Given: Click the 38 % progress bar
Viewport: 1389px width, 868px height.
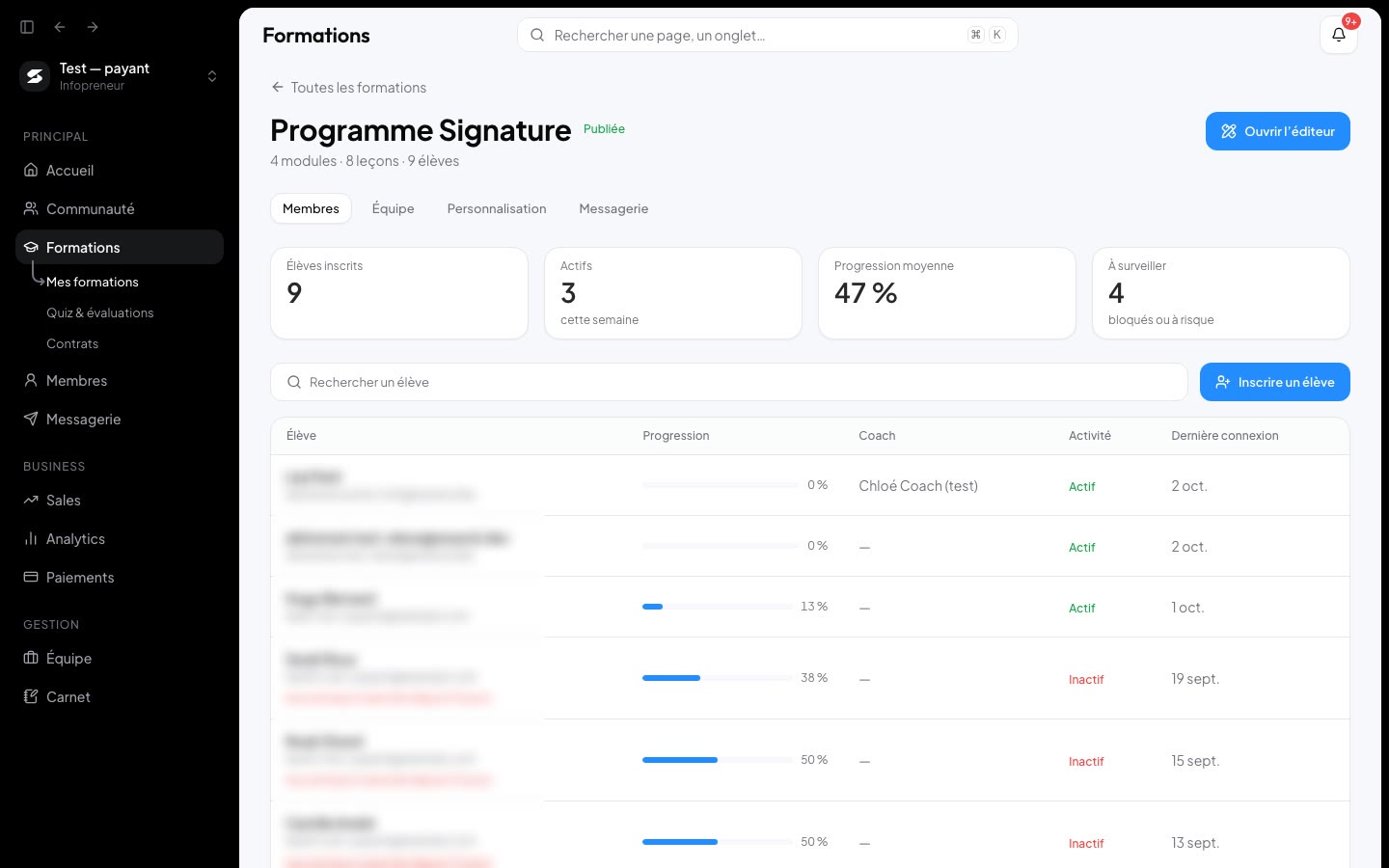Looking at the screenshot, I should tap(718, 678).
